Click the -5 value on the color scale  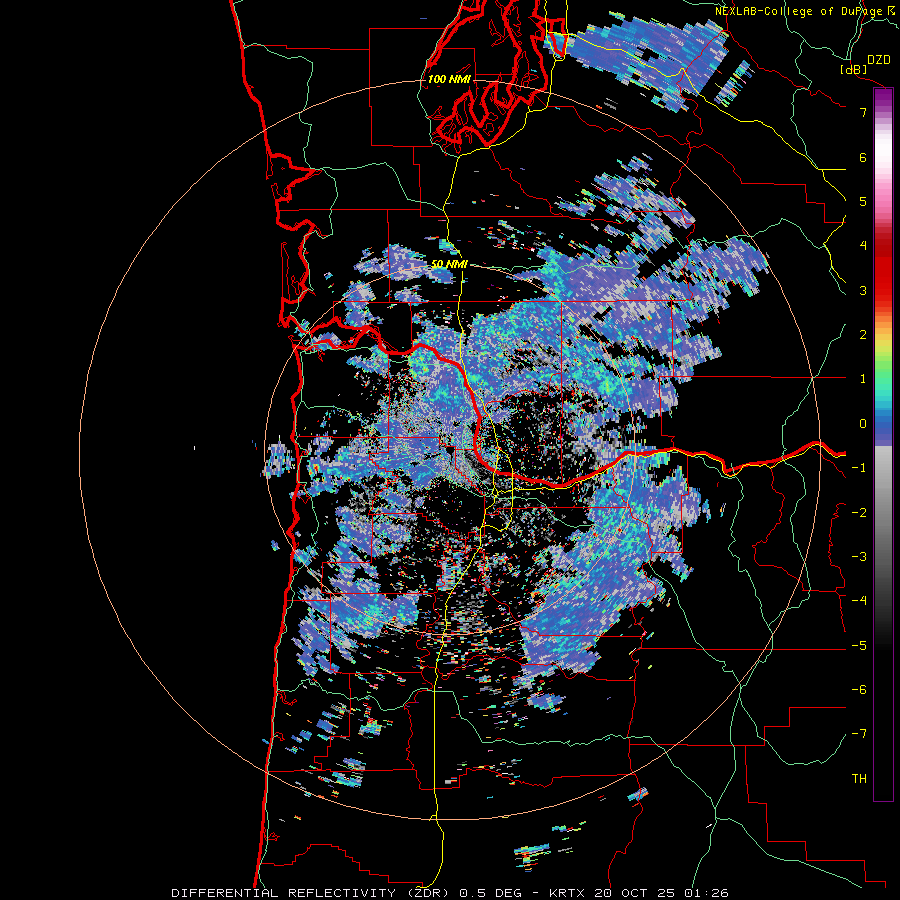859,646
